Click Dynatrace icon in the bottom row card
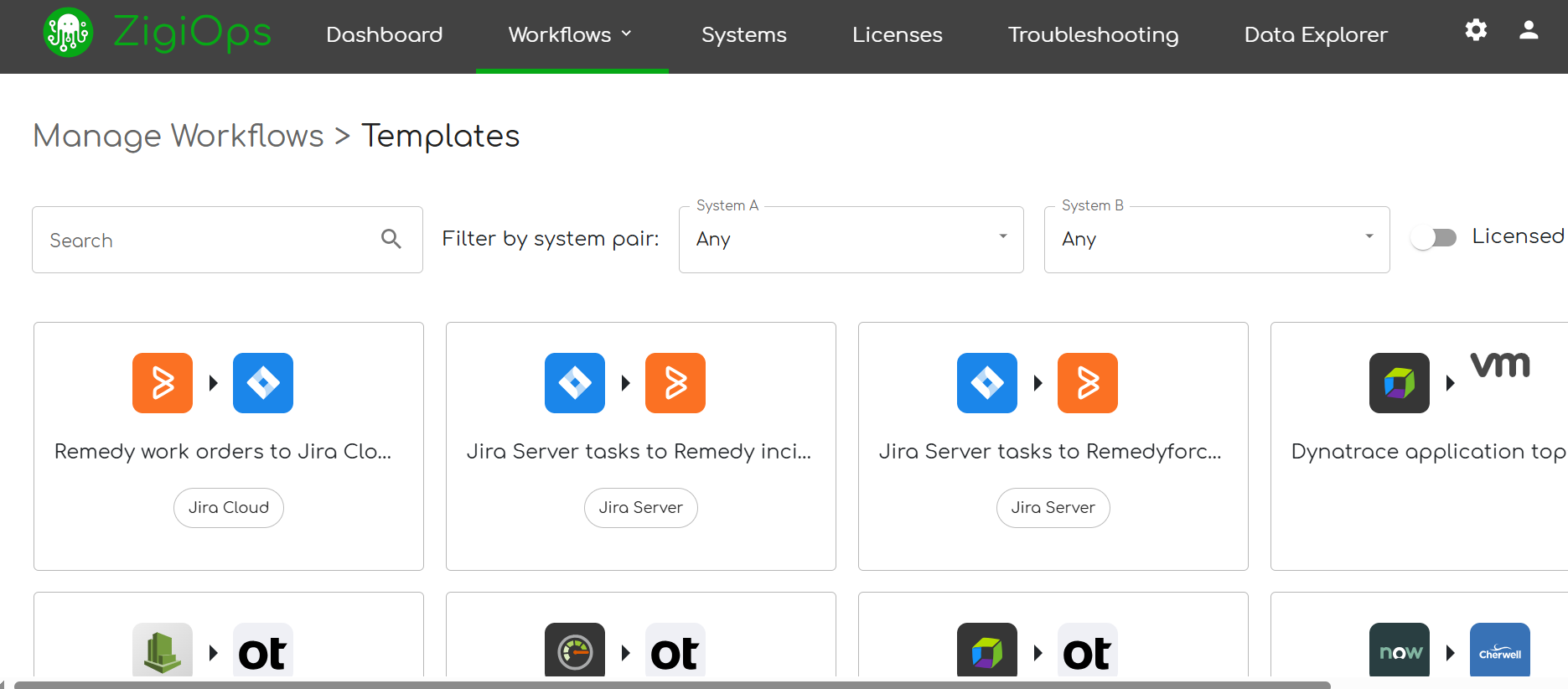 click(987, 650)
